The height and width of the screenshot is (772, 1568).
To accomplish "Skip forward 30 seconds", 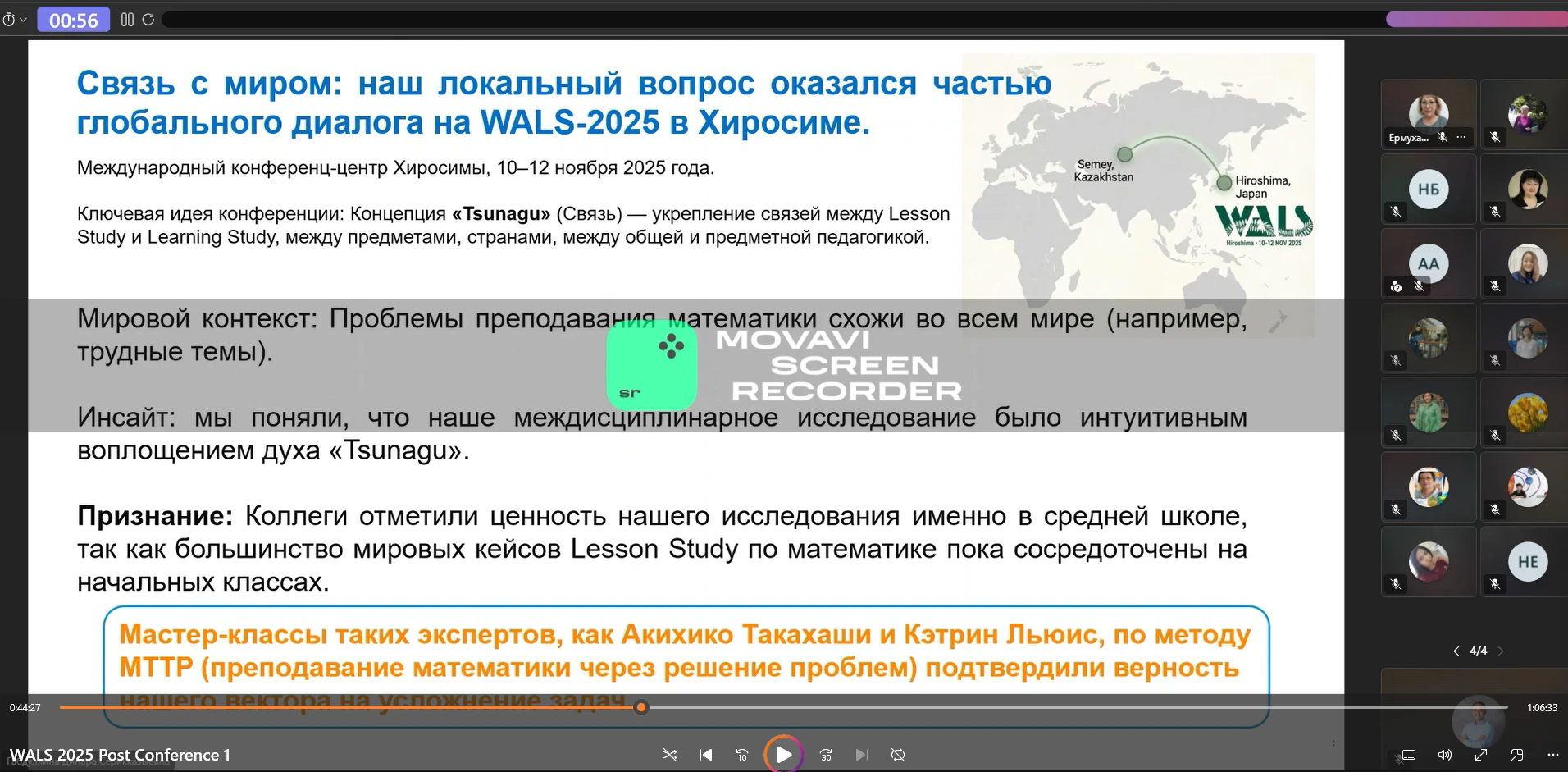I will (826, 755).
